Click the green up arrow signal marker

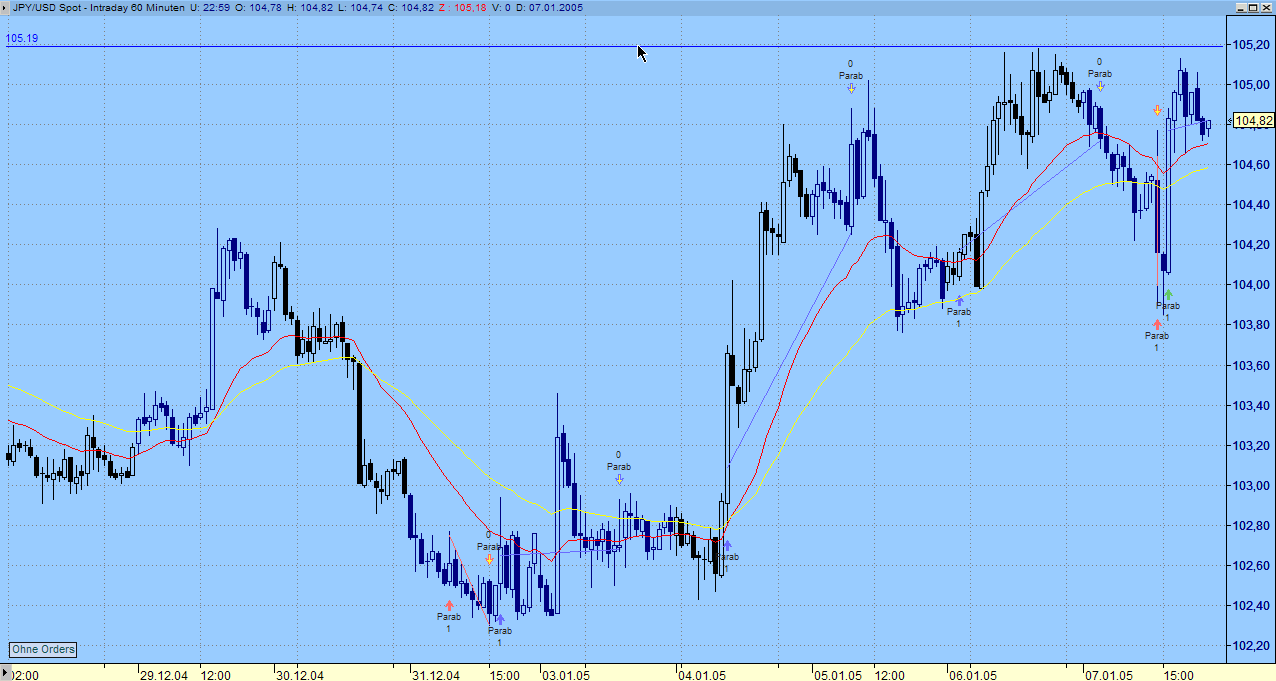[x=1168, y=295]
